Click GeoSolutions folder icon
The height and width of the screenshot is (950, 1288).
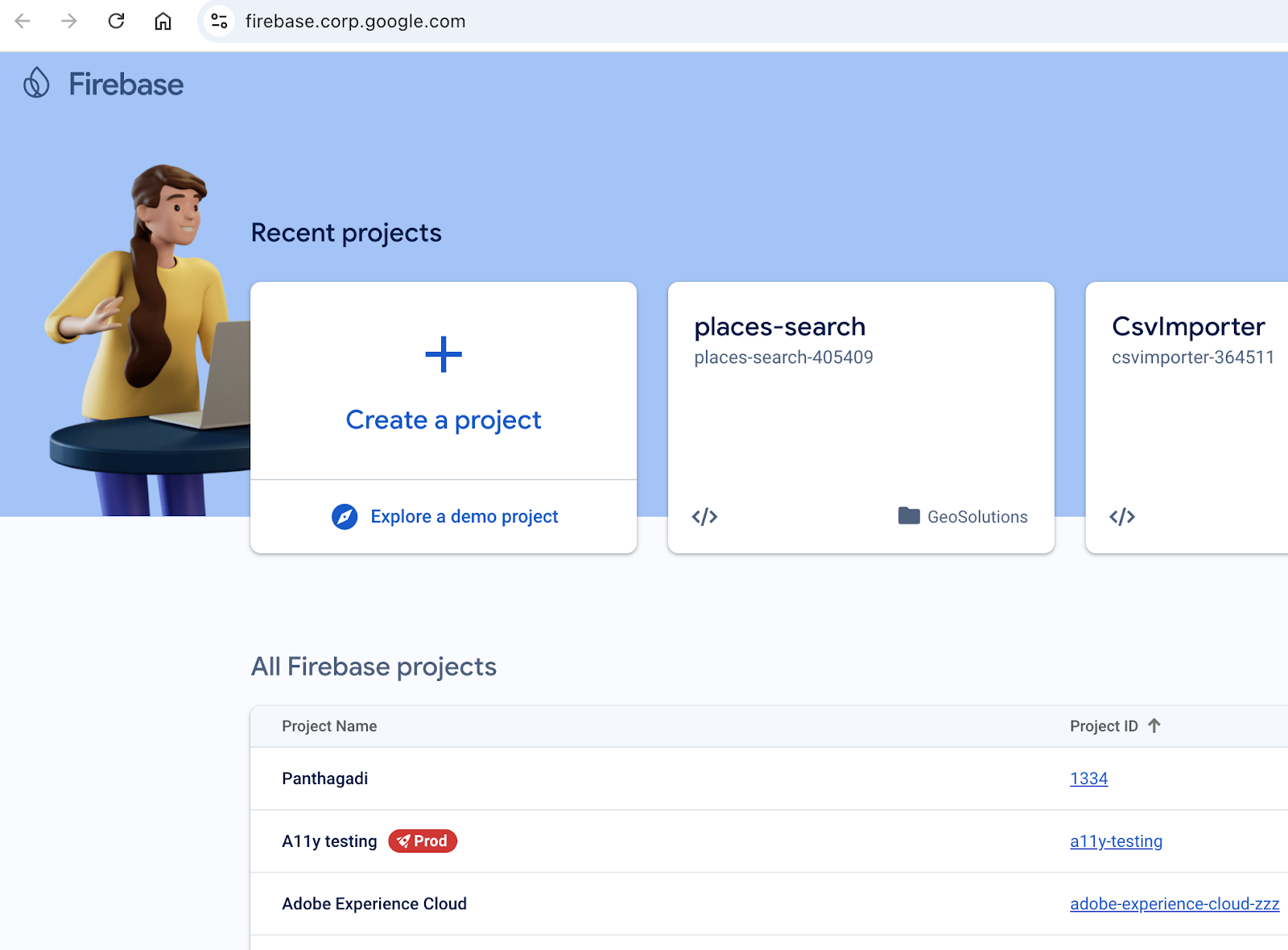909,516
